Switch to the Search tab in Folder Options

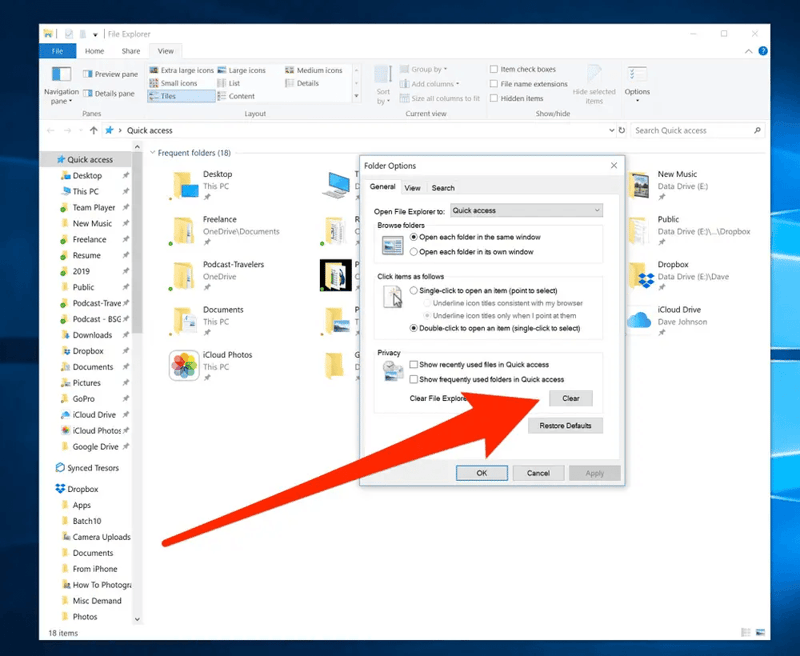click(443, 186)
